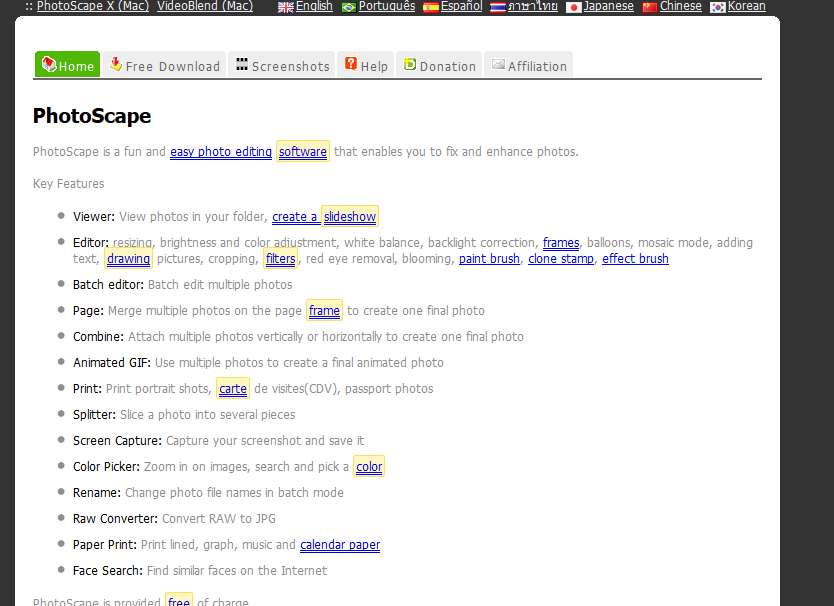834x606 pixels.
Task: Switch language to English
Action: coord(314,6)
